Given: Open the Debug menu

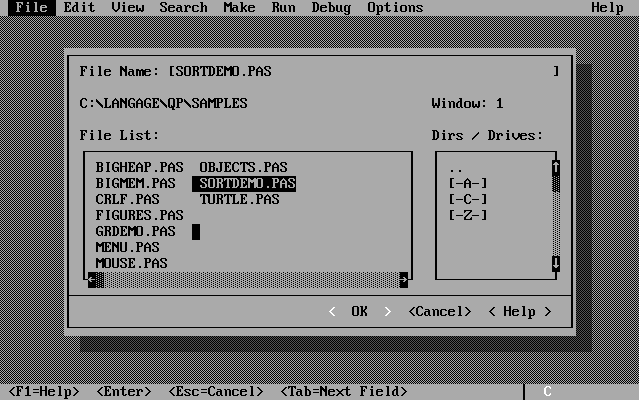Looking at the screenshot, I should tap(331, 7).
